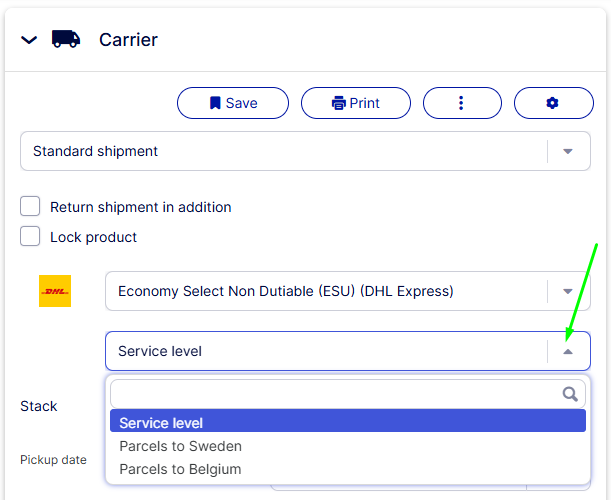Expand the Economy Select Non Dutiable dropdown
The width and height of the screenshot is (611, 500).
click(x=568, y=291)
